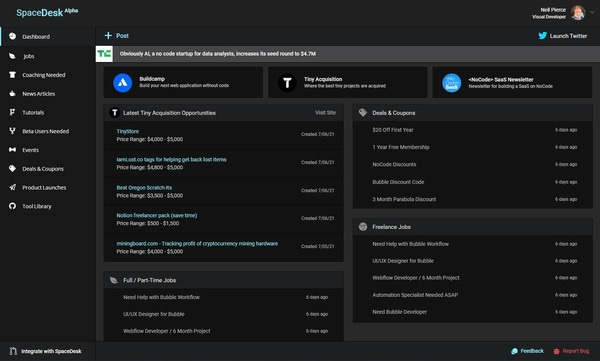The height and width of the screenshot is (361, 600).
Task: Open Full/Part-Time 'Need Help with Bubble Workflow'
Action: click(161, 297)
